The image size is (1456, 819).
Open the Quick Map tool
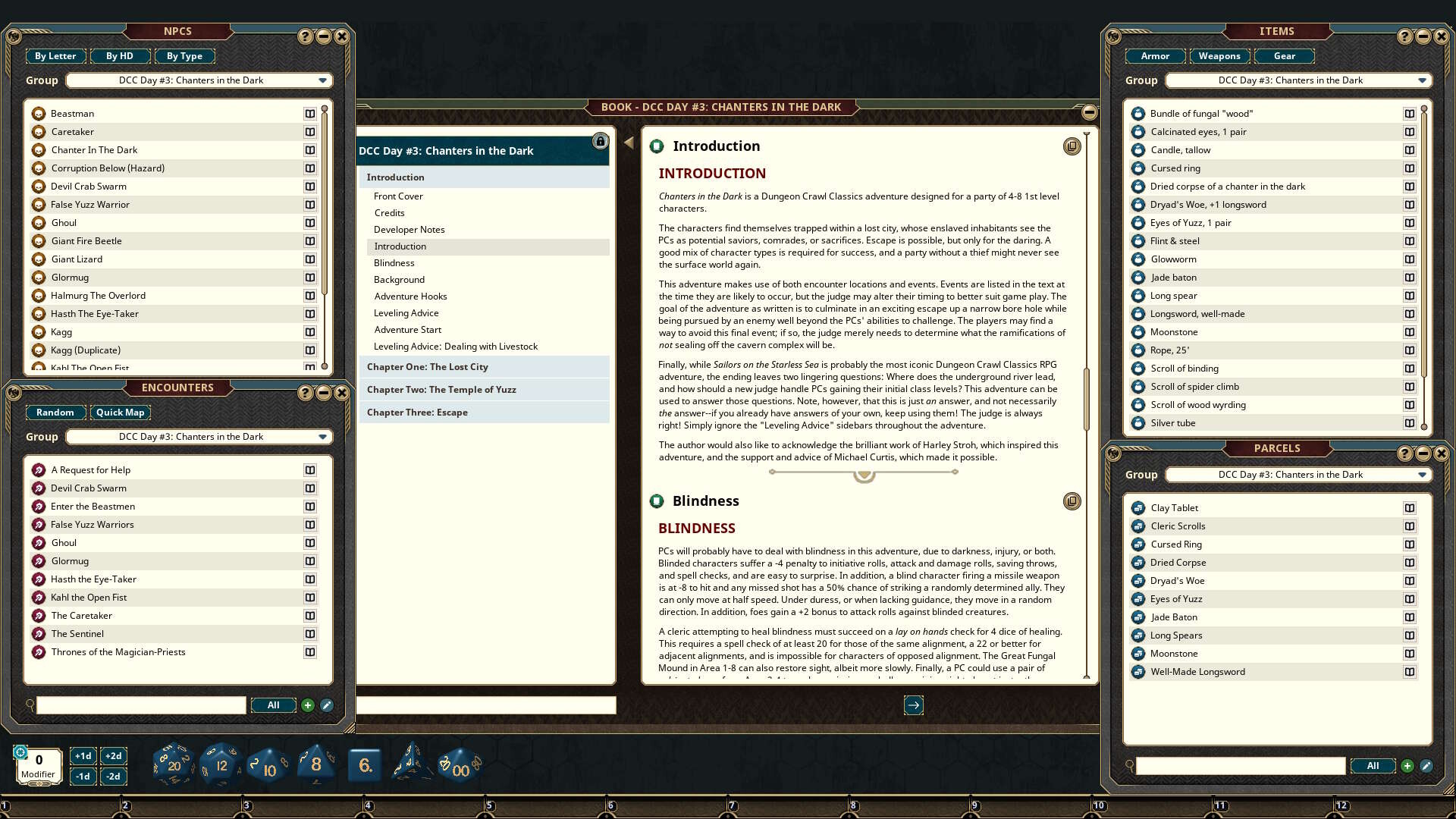[120, 412]
